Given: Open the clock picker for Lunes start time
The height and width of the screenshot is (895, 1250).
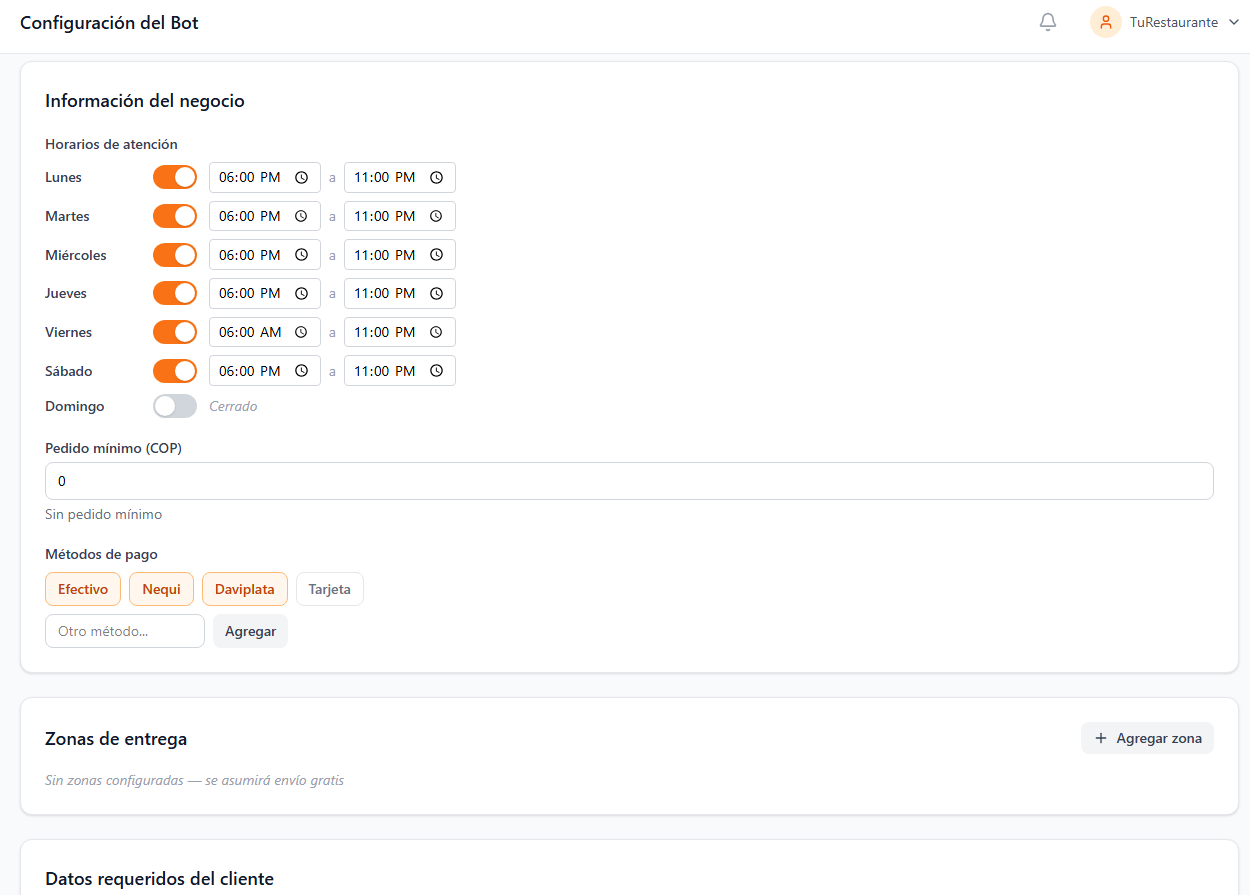Looking at the screenshot, I should tap(301, 177).
